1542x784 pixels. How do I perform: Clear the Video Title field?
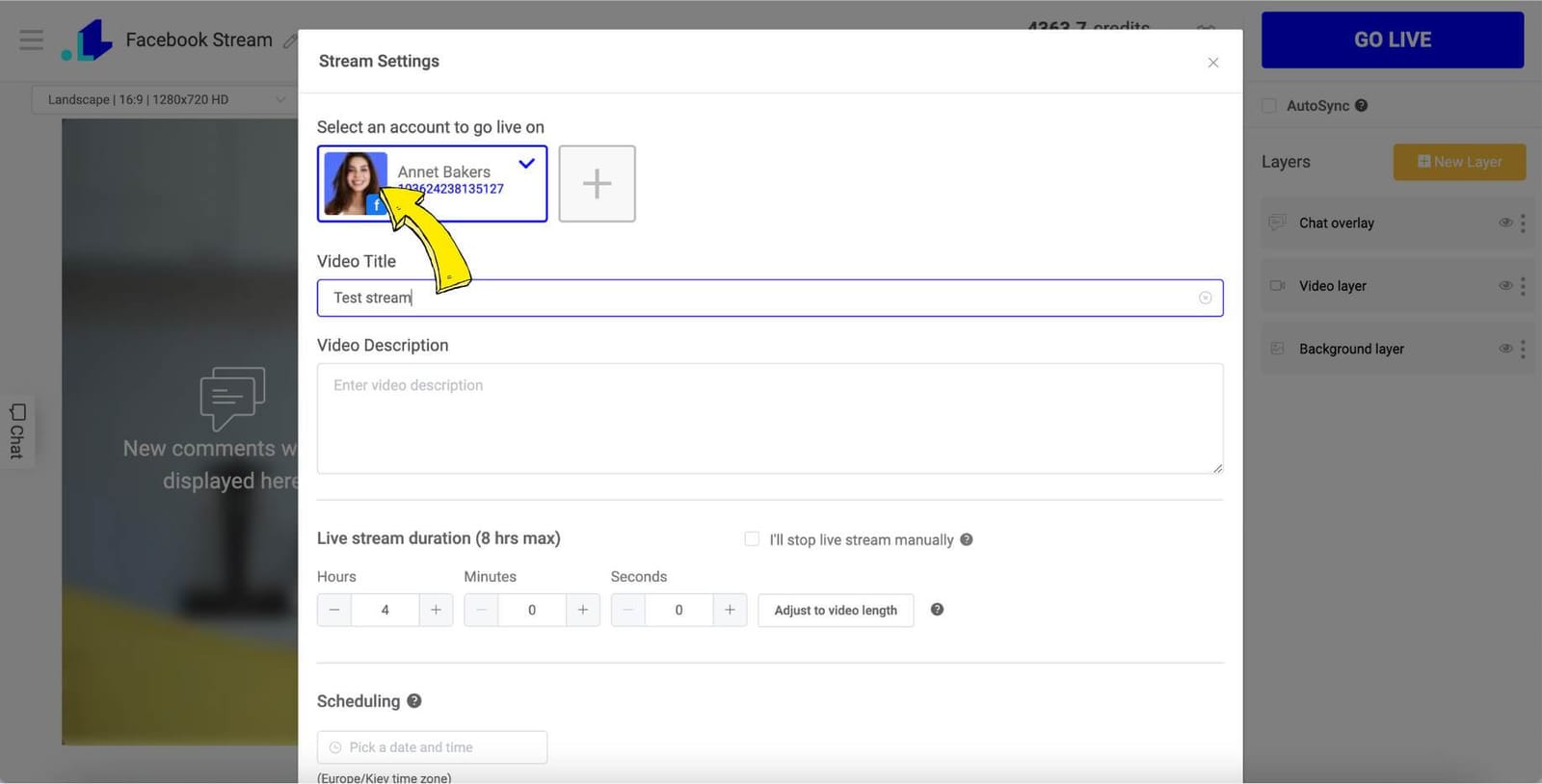(x=1205, y=299)
